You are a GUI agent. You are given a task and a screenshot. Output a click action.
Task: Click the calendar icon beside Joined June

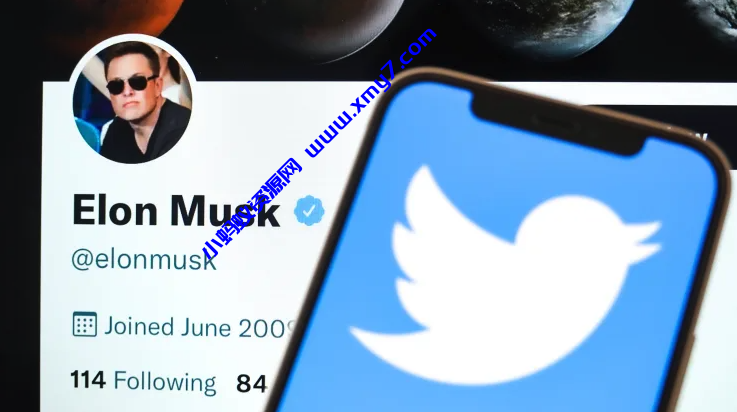85,324
